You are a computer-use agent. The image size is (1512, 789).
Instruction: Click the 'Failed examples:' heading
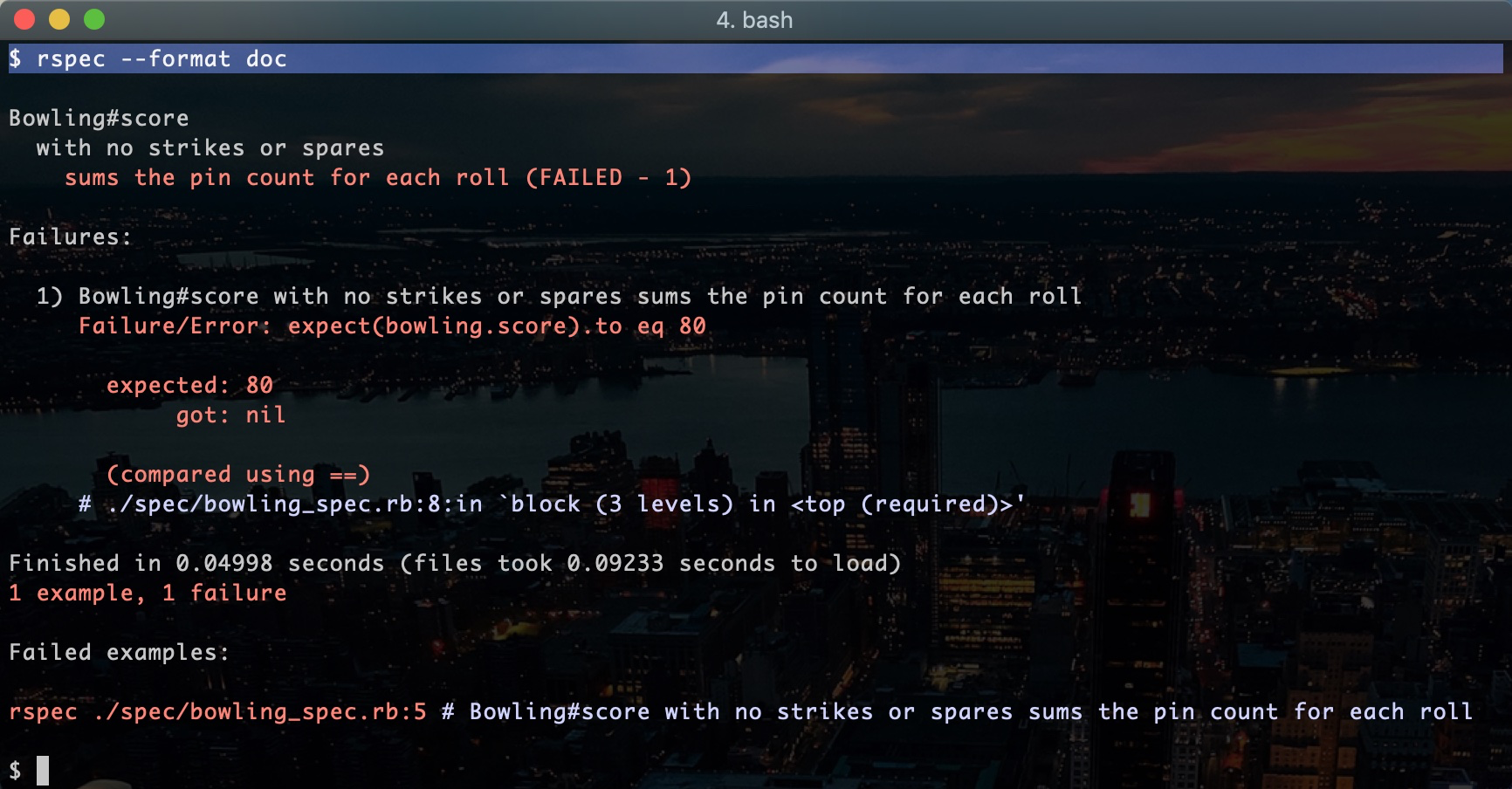pos(119,653)
